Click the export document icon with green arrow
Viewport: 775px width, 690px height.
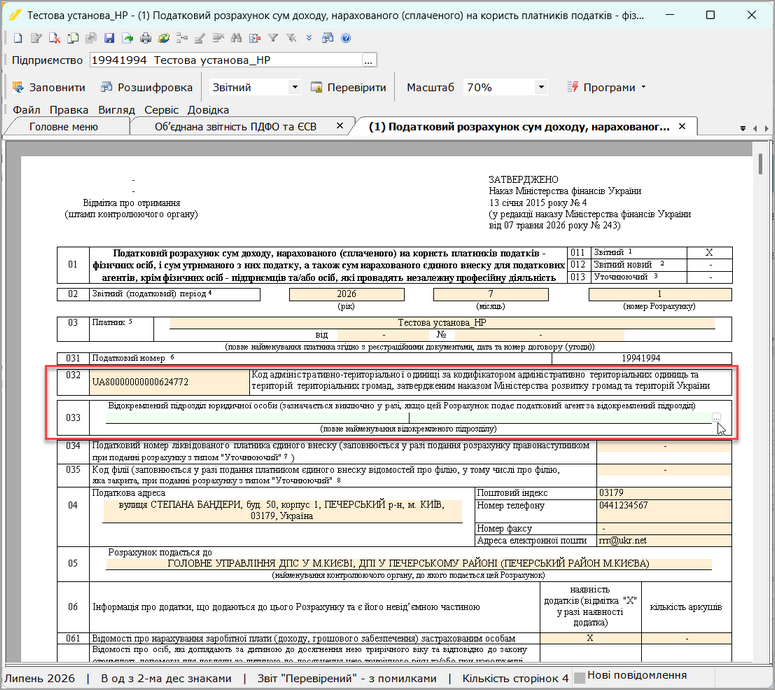point(128,38)
